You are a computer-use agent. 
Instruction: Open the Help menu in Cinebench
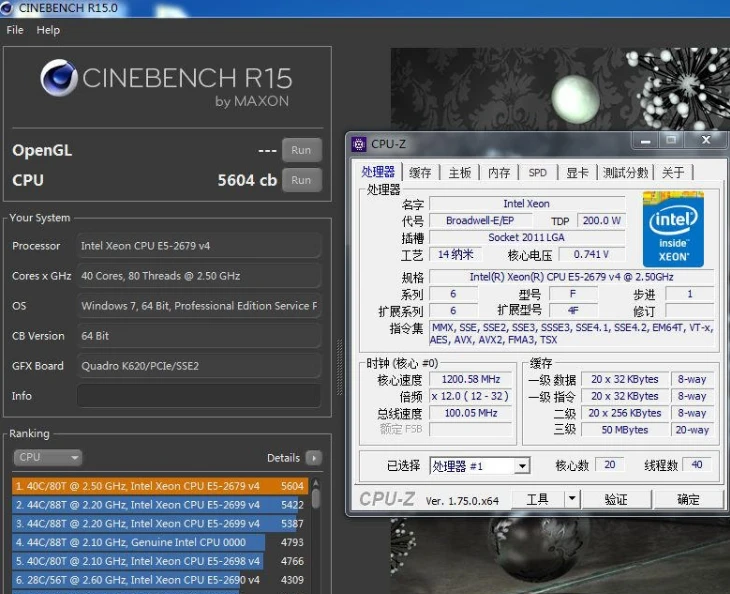[x=48, y=30]
